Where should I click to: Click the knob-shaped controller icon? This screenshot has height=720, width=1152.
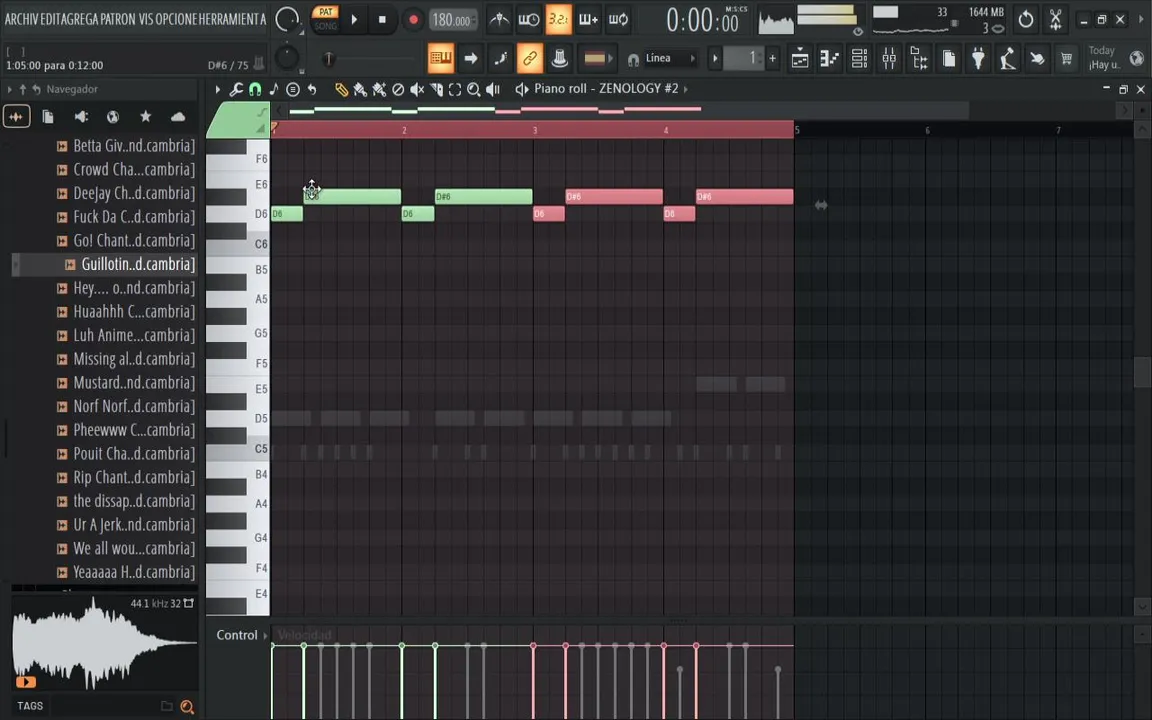[x=559, y=58]
